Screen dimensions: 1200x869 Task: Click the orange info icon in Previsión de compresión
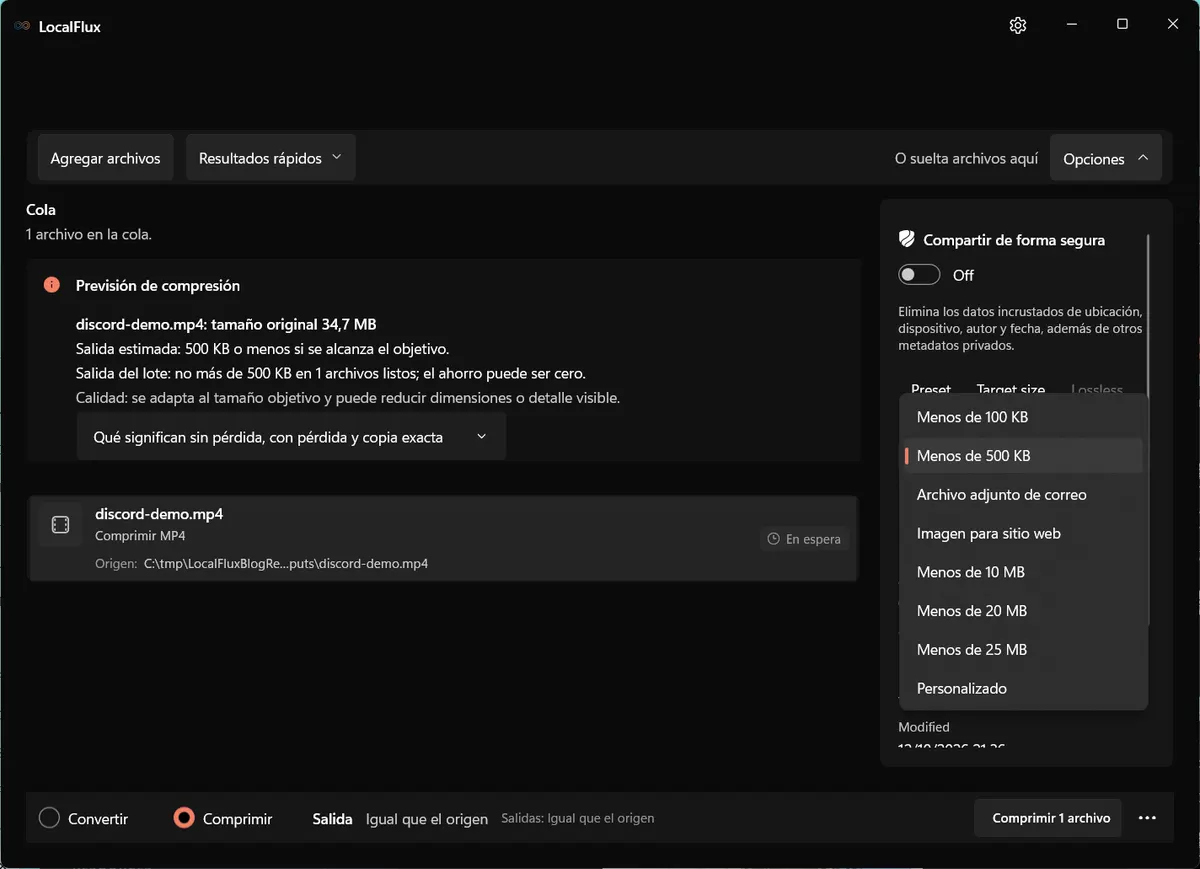[52, 285]
